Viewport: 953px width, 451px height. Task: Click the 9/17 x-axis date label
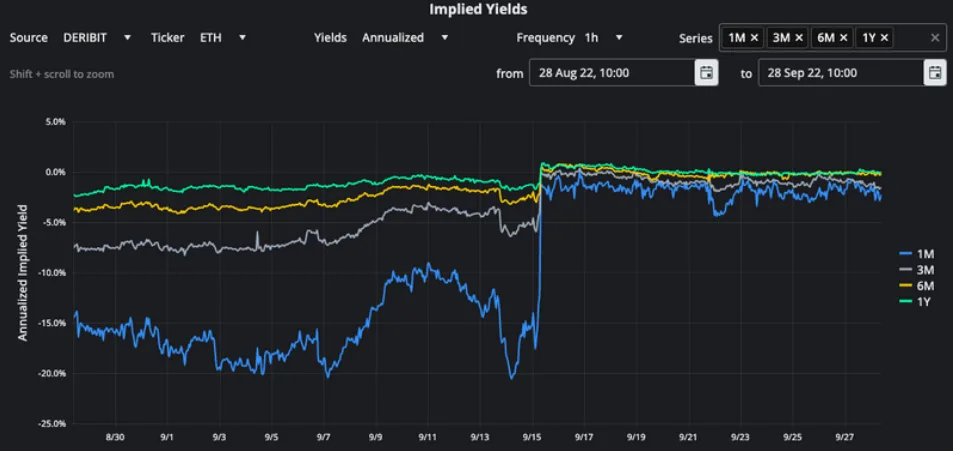[585, 436]
